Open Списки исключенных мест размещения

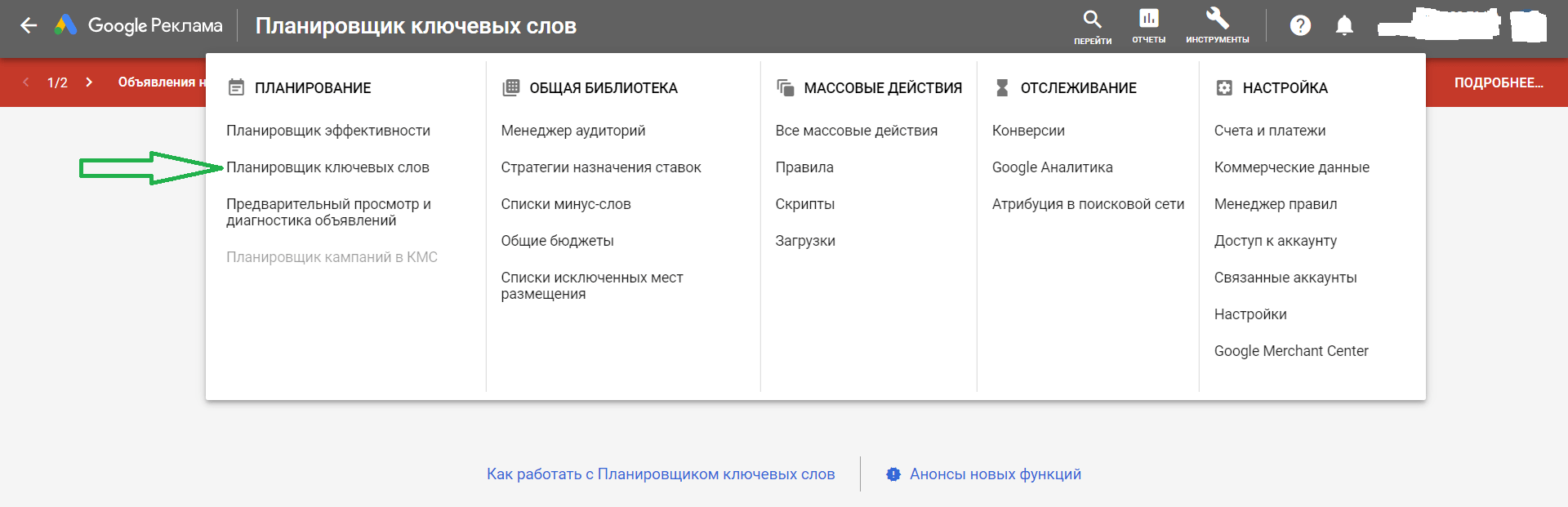(592, 286)
